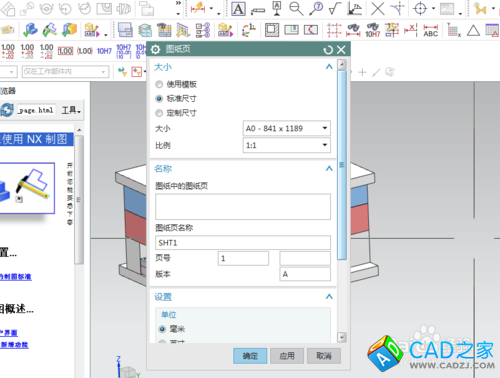Screen dimensions: 500x378
Task: Click the 图纸页名称 field containing SHT1
Action: 243,243
